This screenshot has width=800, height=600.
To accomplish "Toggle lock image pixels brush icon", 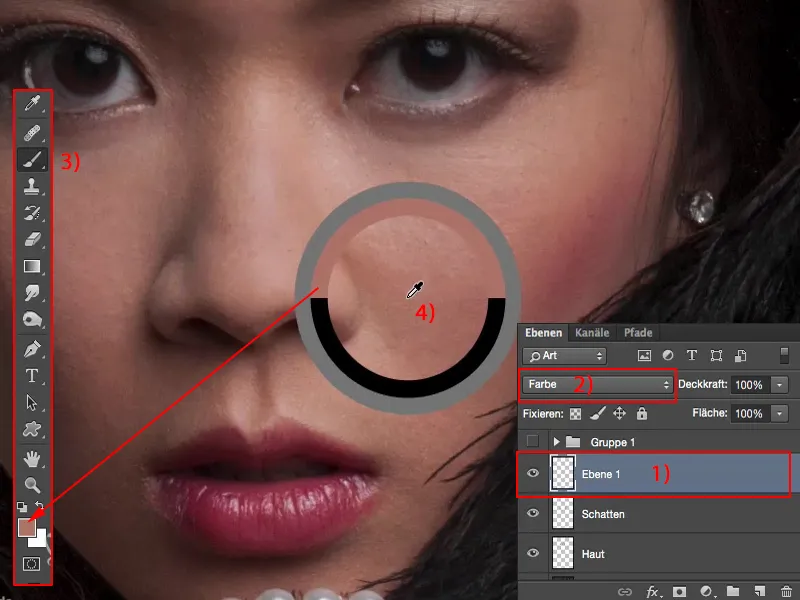I will [597, 413].
